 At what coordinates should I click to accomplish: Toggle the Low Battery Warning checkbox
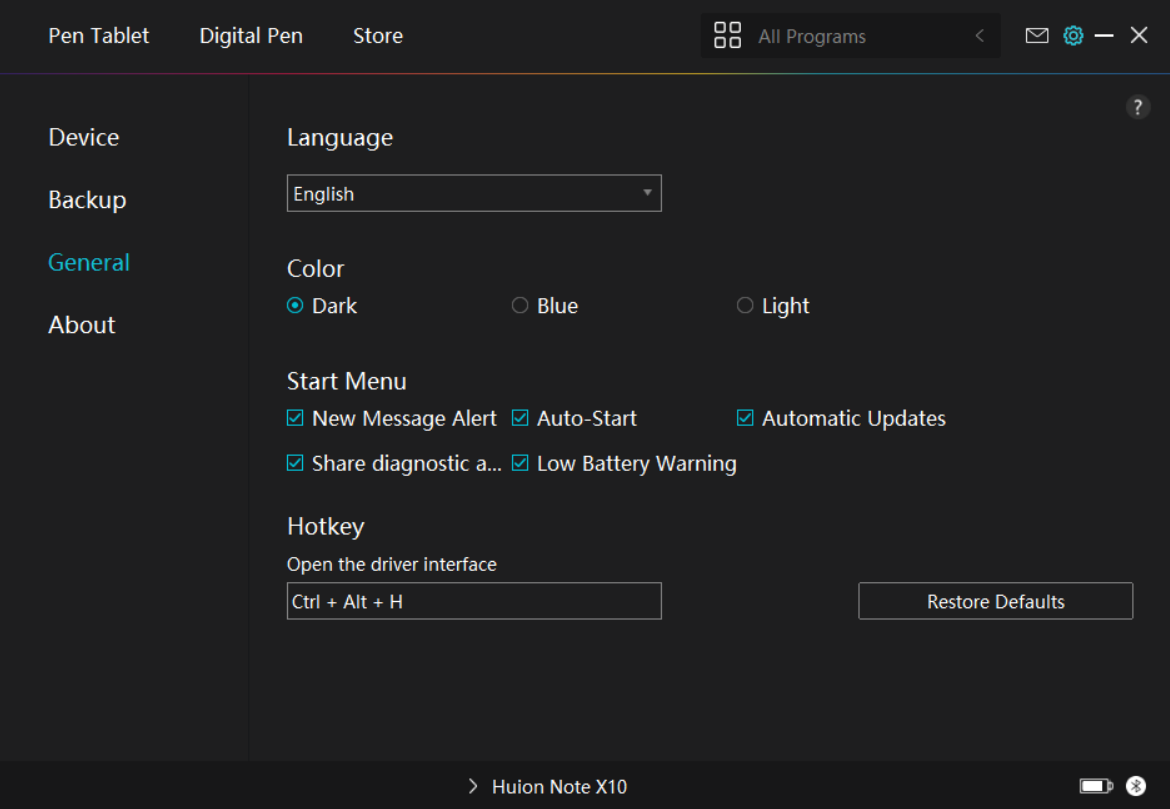pos(520,463)
